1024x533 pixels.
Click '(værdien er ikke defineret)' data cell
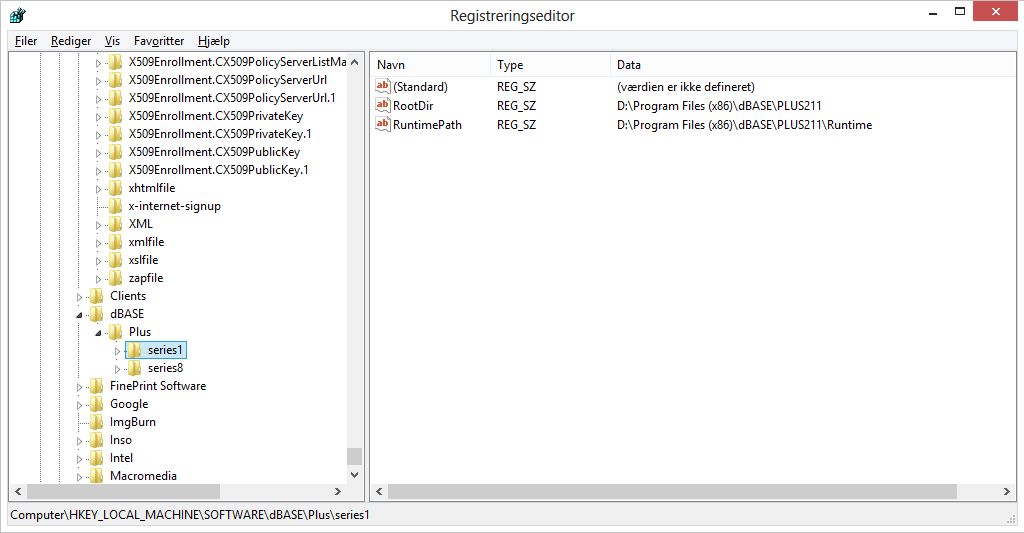tap(686, 86)
